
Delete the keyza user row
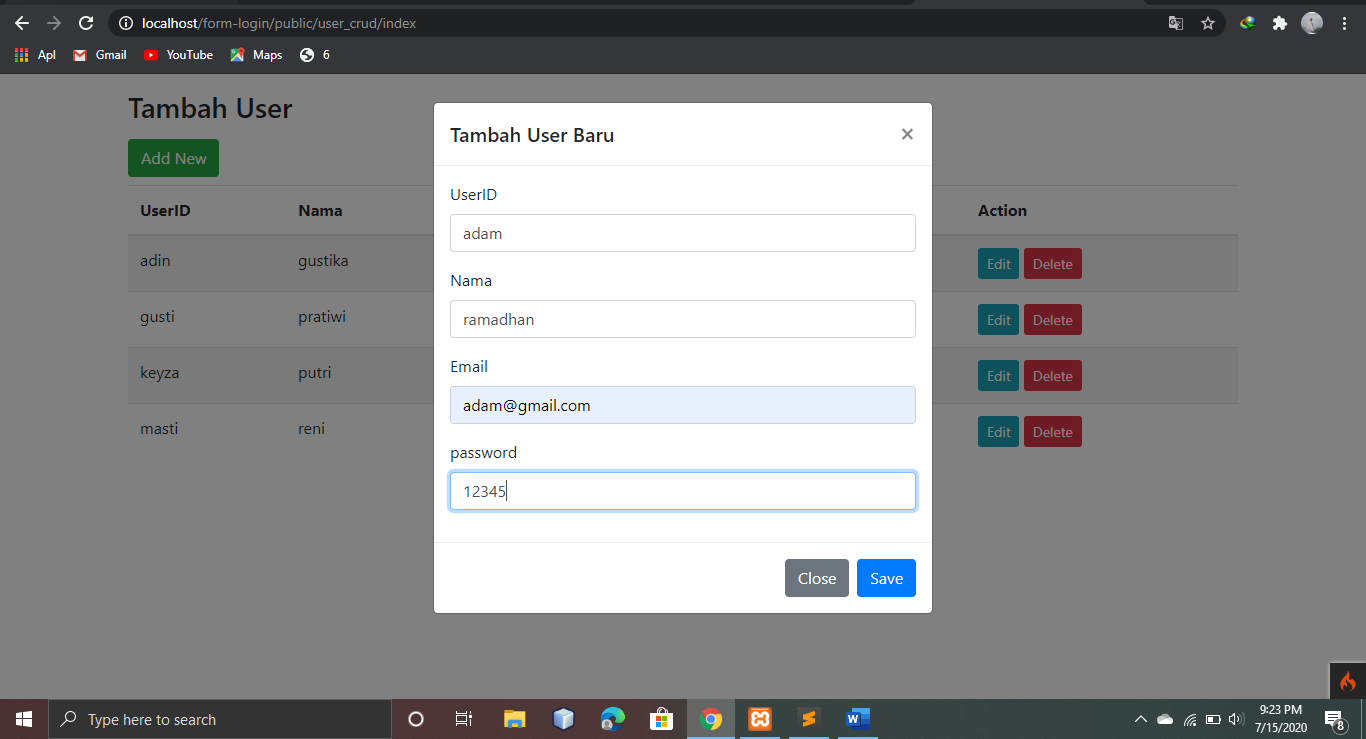point(1053,376)
